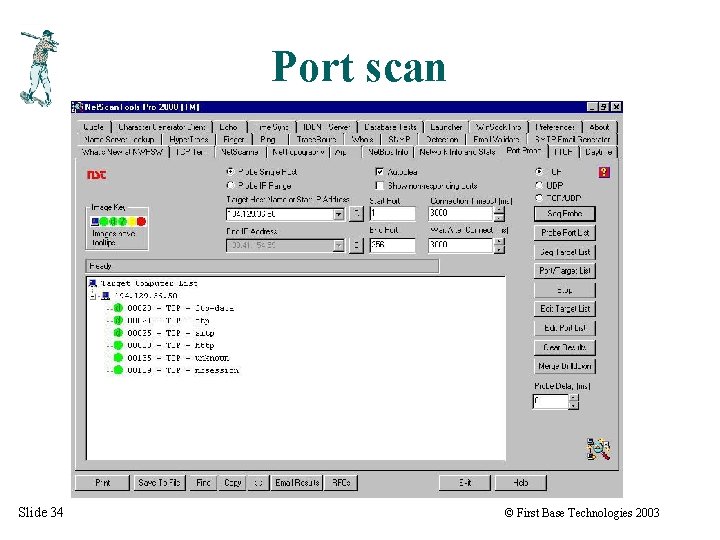Screen dimensions: 720x540
Task: Click the Print button
Action: pyautogui.click(x=102, y=483)
